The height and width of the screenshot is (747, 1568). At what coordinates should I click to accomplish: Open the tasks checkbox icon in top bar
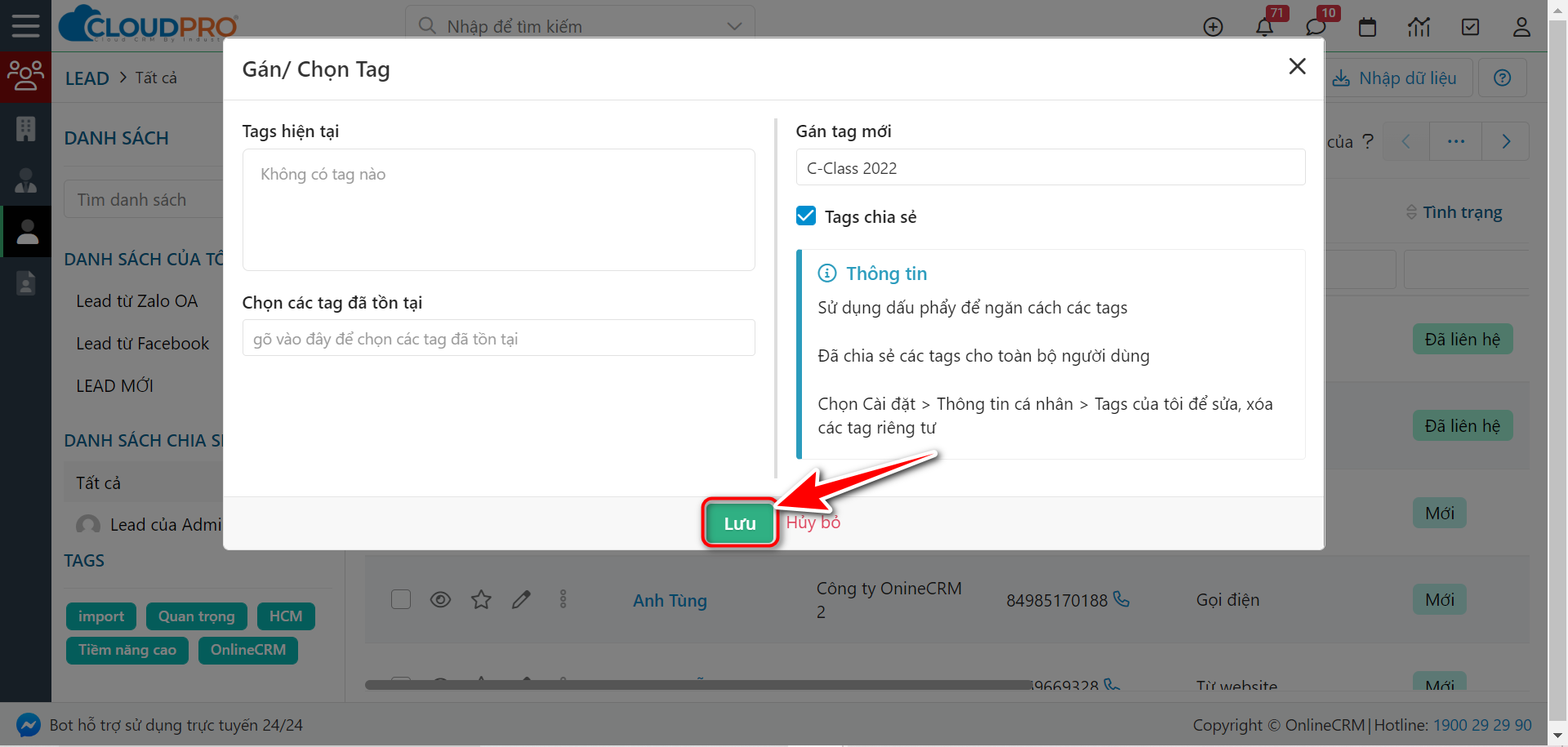(x=1470, y=27)
